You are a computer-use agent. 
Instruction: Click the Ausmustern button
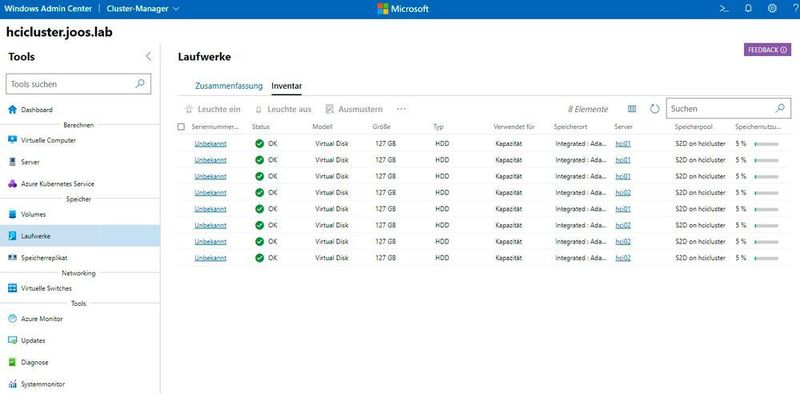point(354,109)
